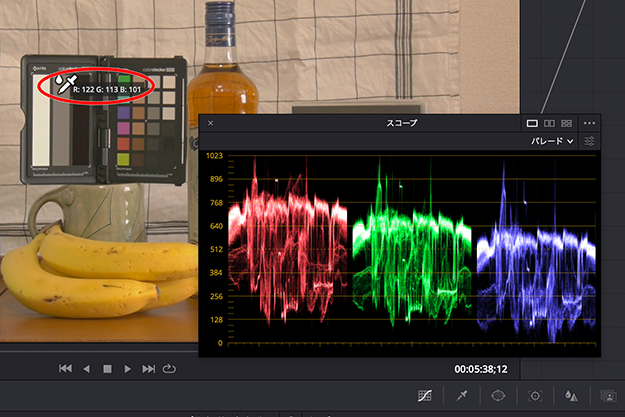The height and width of the screenshot is (417, 625).
Task: Open the Power Window palette
Action: 499,396
